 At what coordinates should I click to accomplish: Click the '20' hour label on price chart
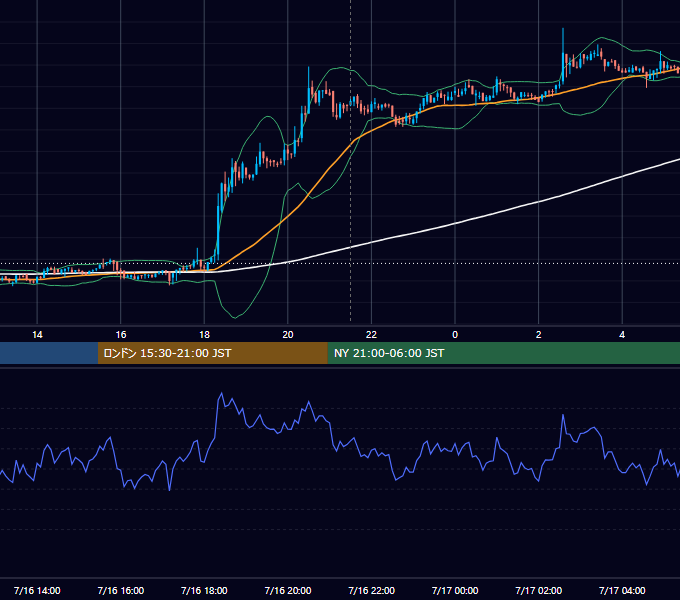coord(288,335)
